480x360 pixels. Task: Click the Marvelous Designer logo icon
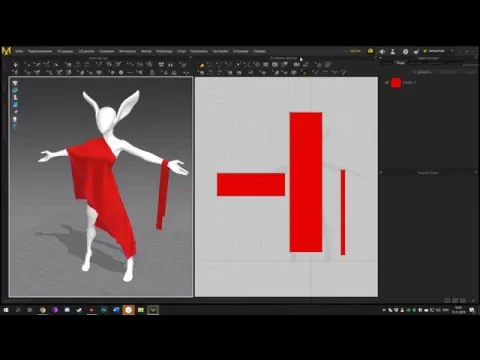pyautogui.click(x=6, y=51)
